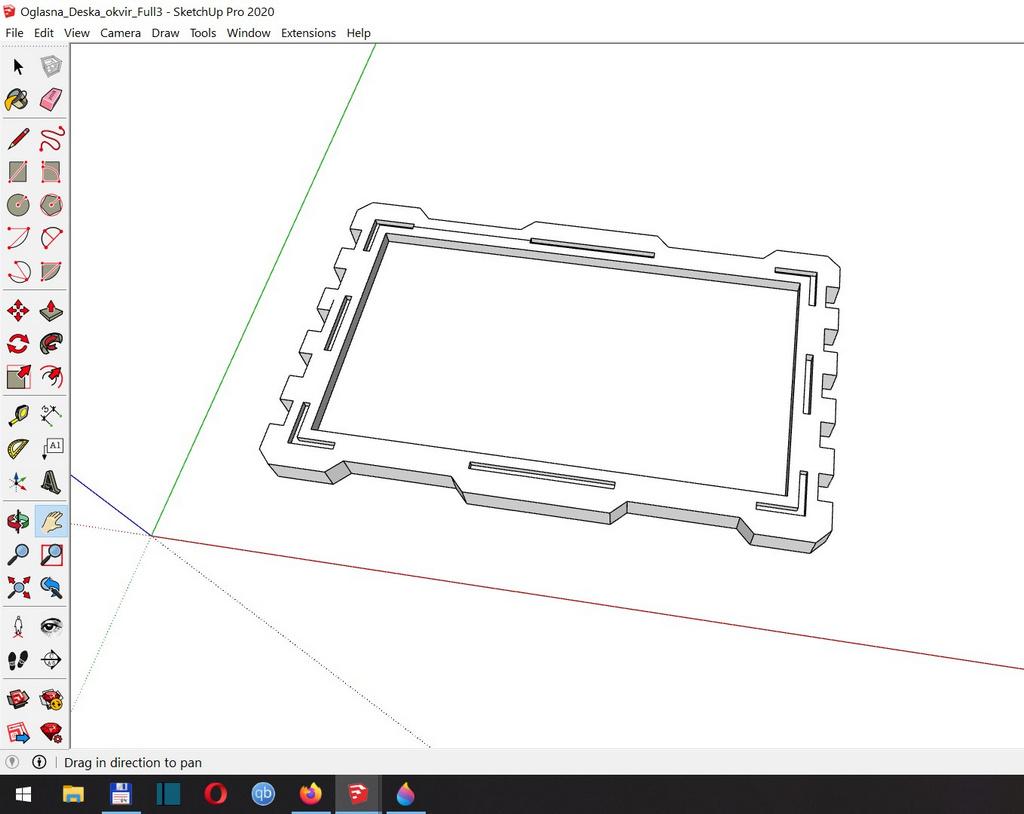
Task: Select the Look Around eye tool
Action: (51, 627)
